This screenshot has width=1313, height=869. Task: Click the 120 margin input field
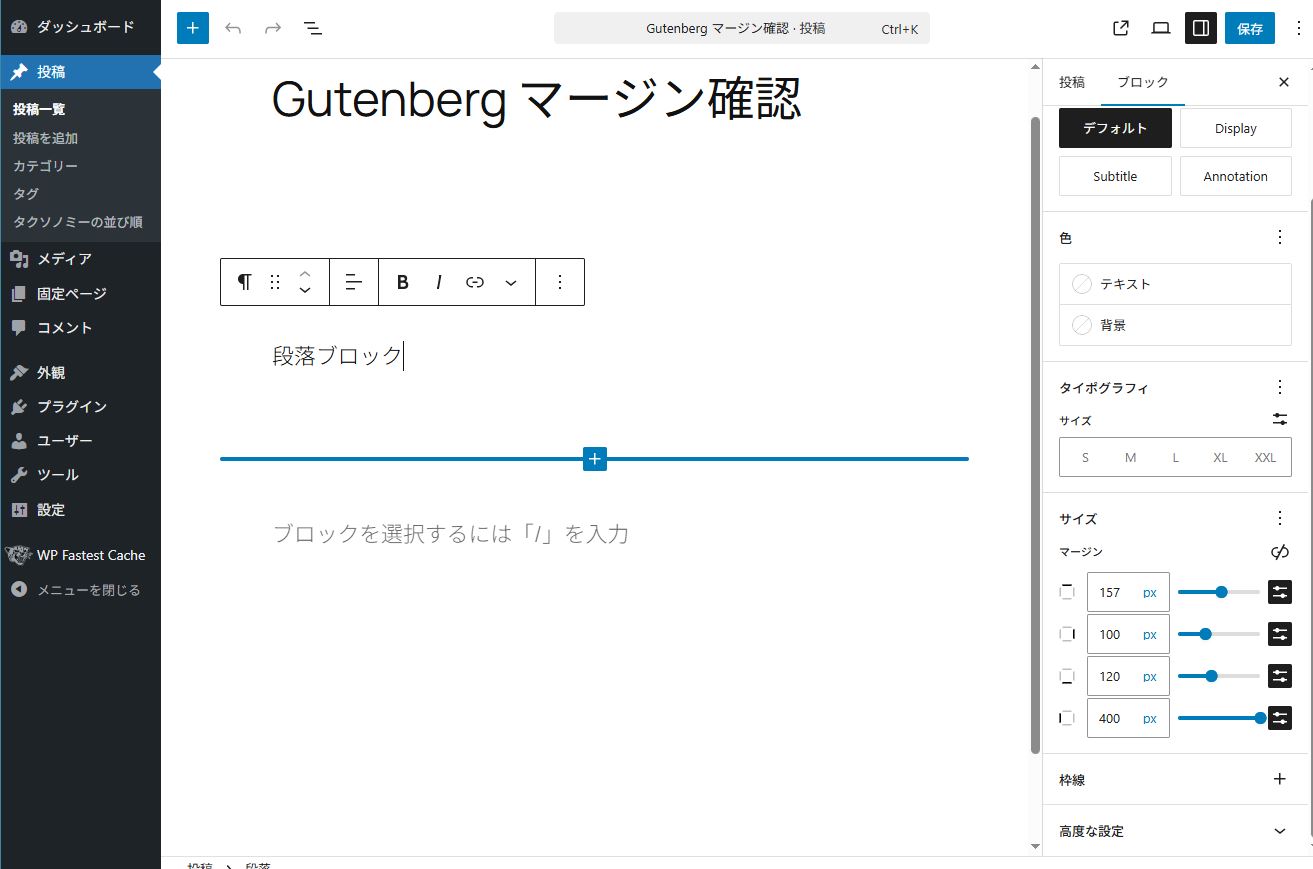1112,676
